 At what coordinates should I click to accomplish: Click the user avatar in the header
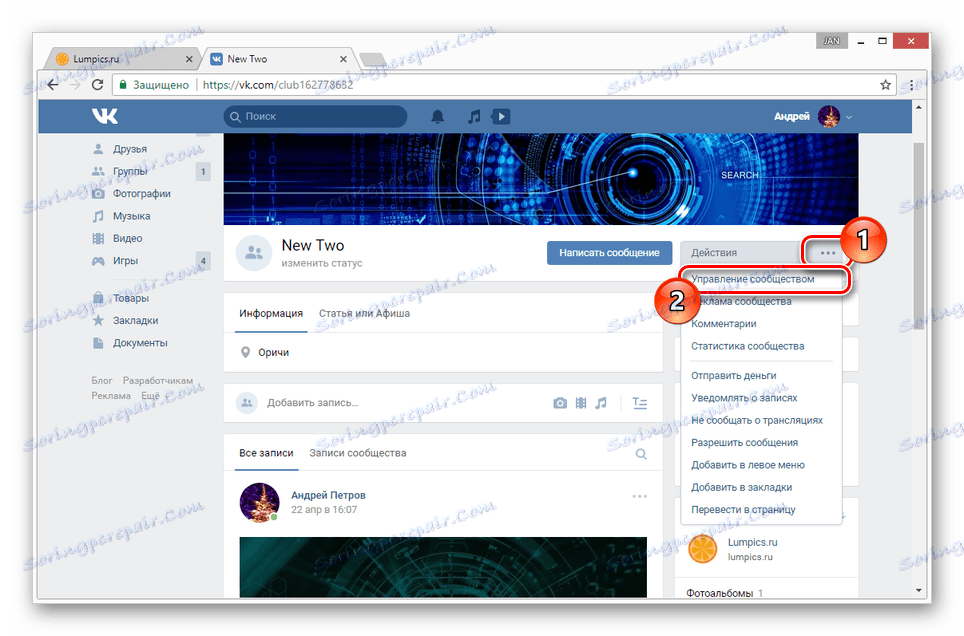(x=829, y=116)
